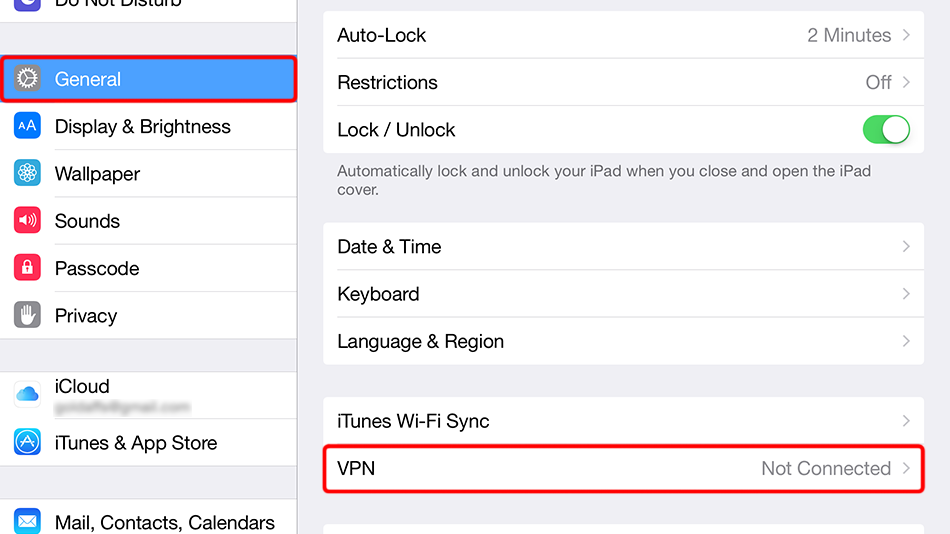Open Restrictions using its chevron arrow
The width and height of the screenshot is (950, 534).
pyautogui.click(x=906, y=82)
